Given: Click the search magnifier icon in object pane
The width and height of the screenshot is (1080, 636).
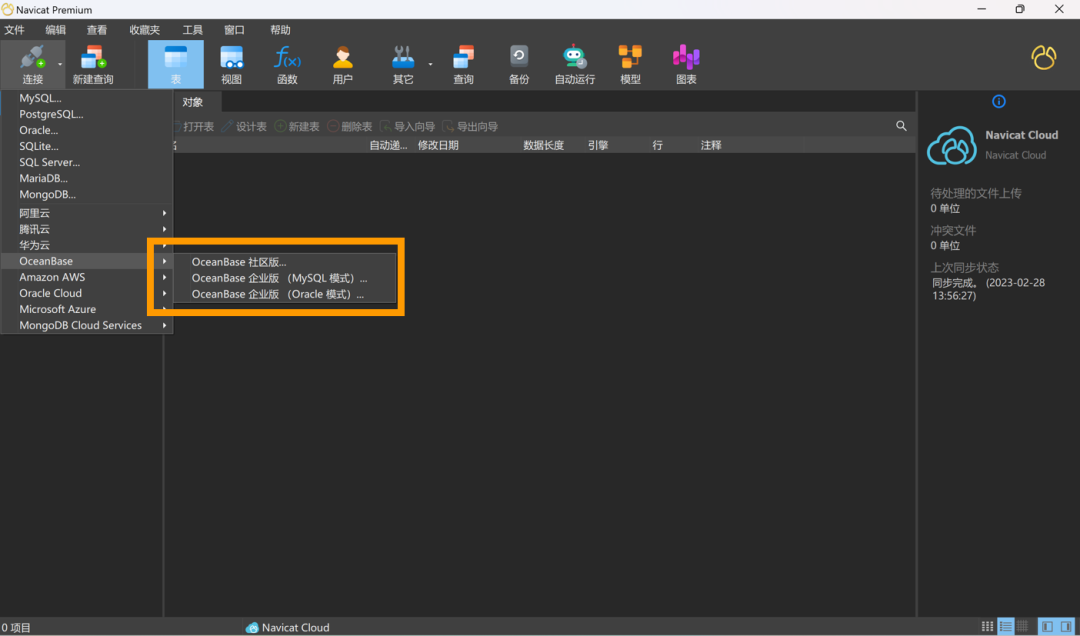Looking at the screenshot, I should click(901, 126).
